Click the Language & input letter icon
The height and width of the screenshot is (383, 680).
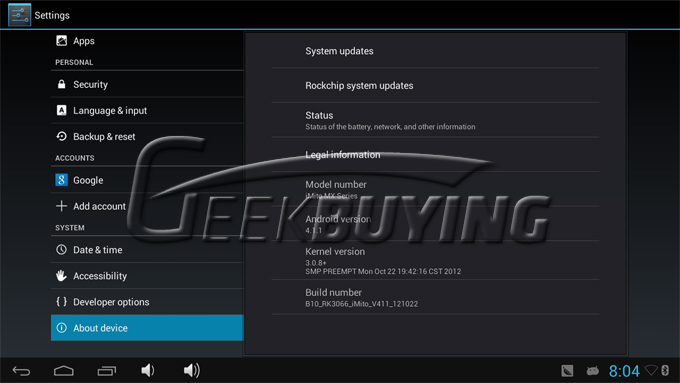tap(62, 110)
